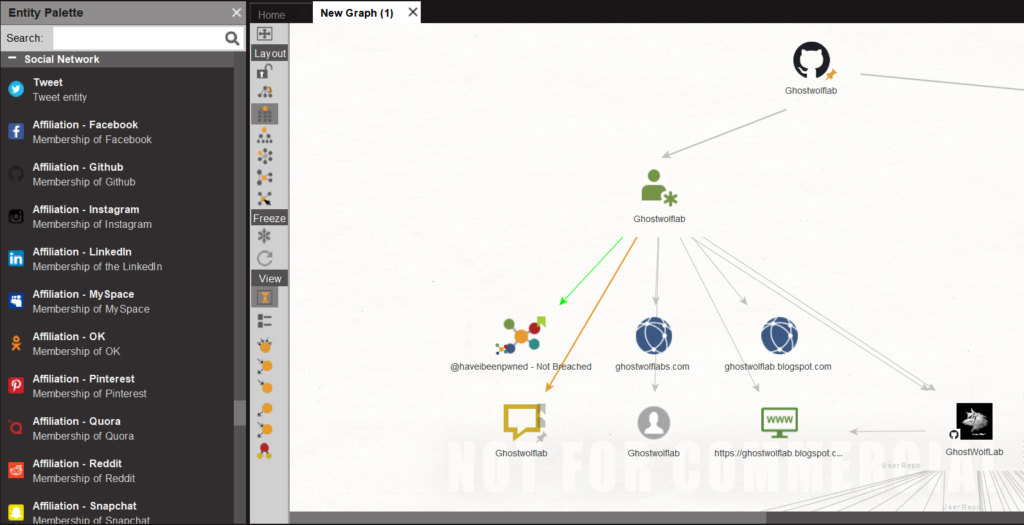The width and height of the screenshot is (1024, 525).
Task: Select the Tweet entity
Action: (118, 89)
